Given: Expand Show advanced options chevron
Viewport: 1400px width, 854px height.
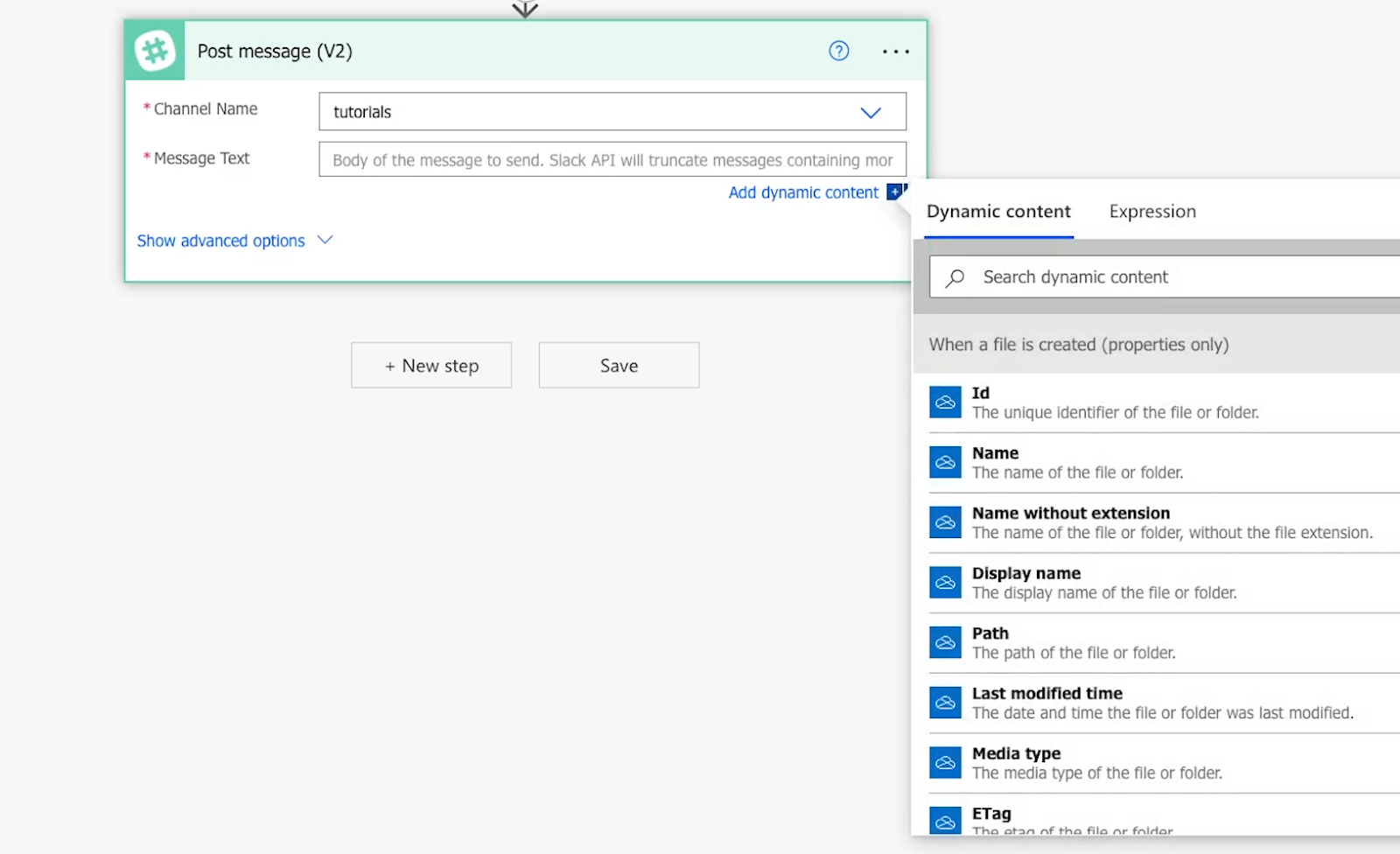Looking at the screenshot, I should pos(325,240).
